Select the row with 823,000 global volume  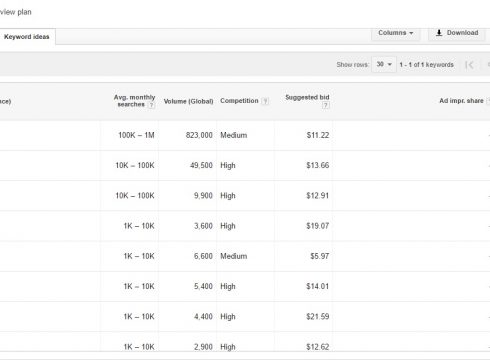point(245,135)
